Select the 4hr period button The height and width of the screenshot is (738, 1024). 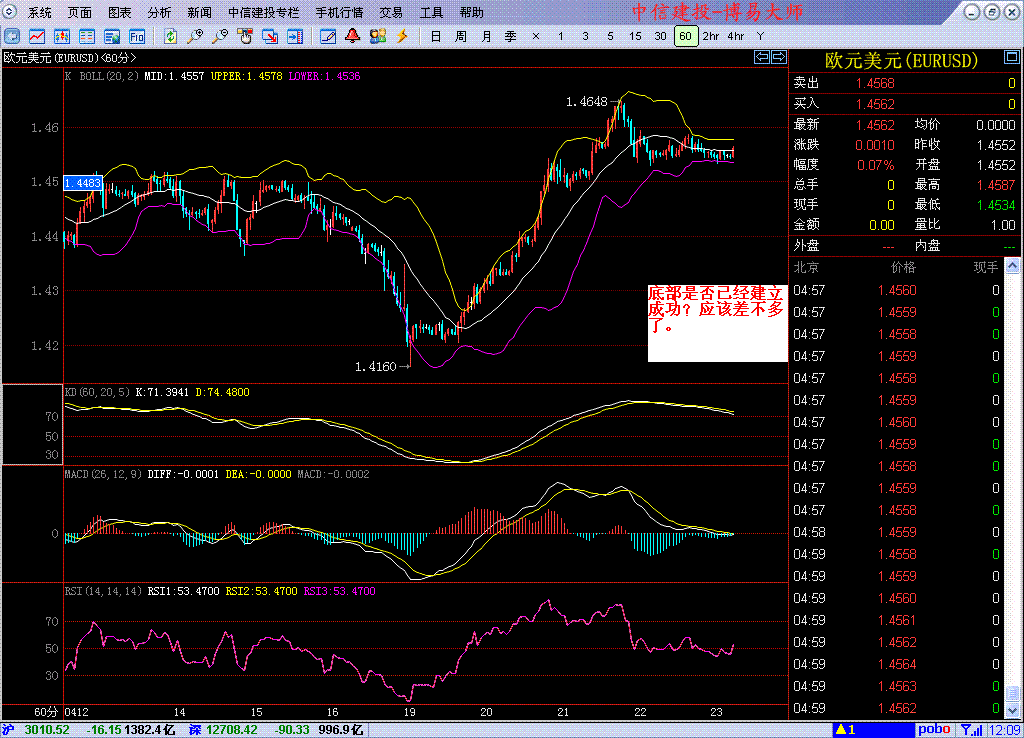click(735, 37)
